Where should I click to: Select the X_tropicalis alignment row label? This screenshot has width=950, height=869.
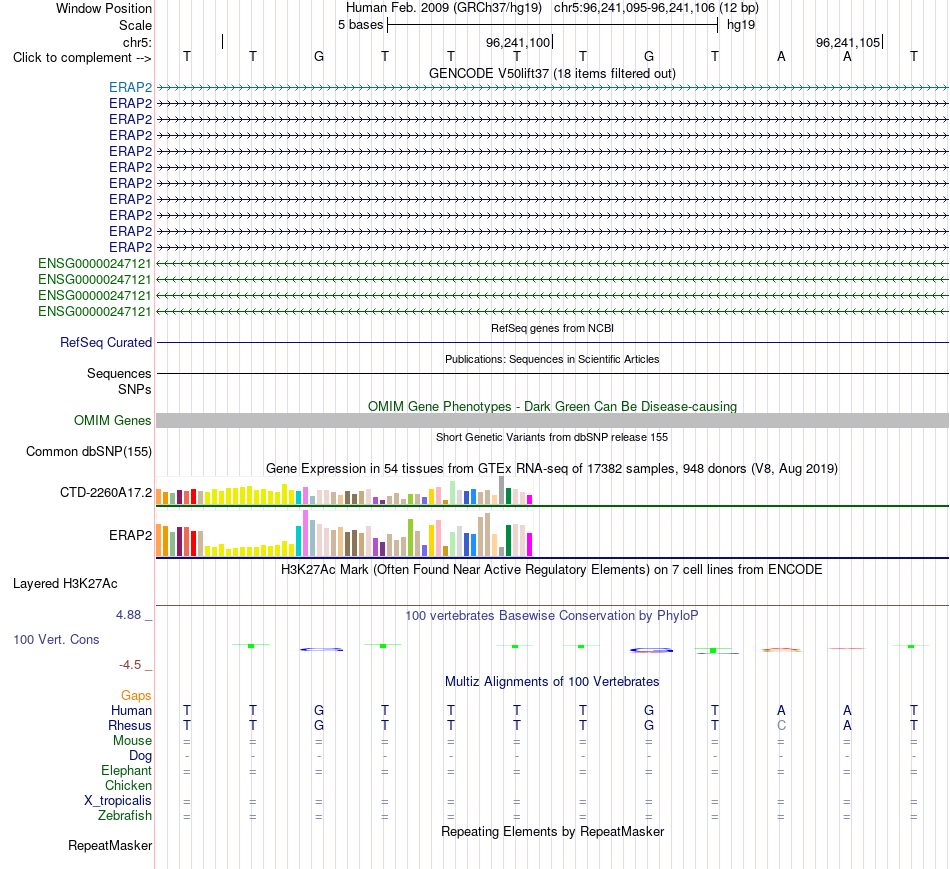pyautogui.click(x=118, y=801)
